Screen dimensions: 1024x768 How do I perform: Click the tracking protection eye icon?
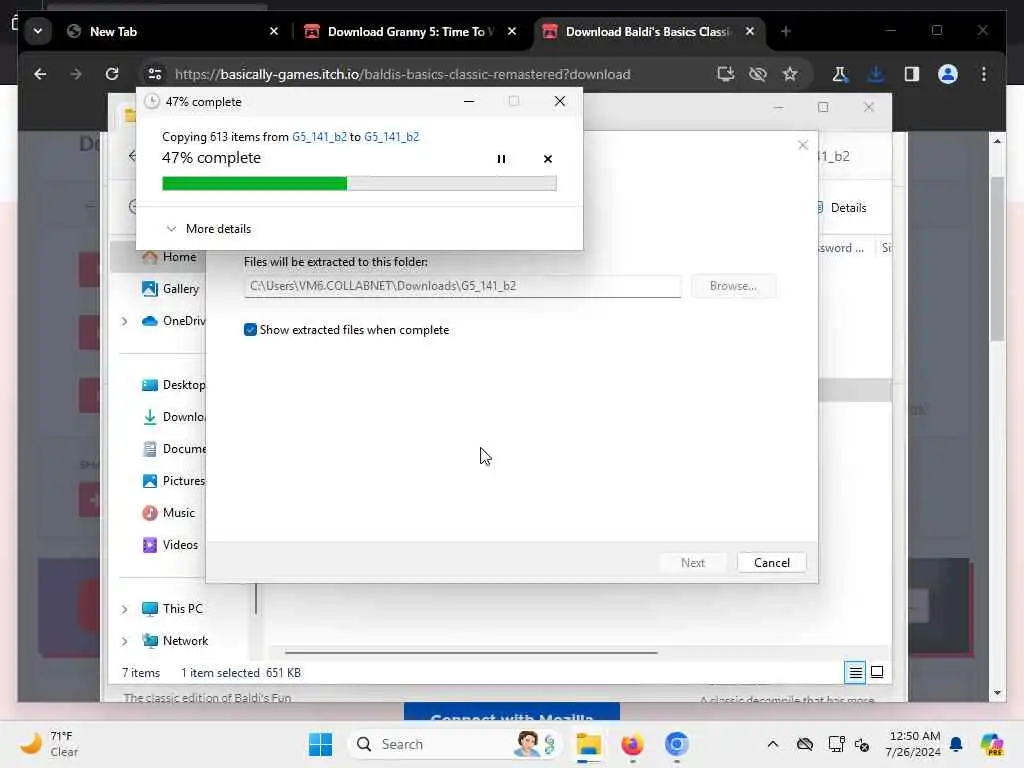(x=758, y=74)
